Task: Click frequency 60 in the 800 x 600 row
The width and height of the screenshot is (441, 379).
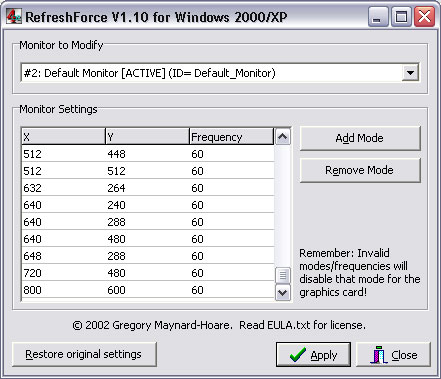Action: pyautogui.click(x=197, y=290)
